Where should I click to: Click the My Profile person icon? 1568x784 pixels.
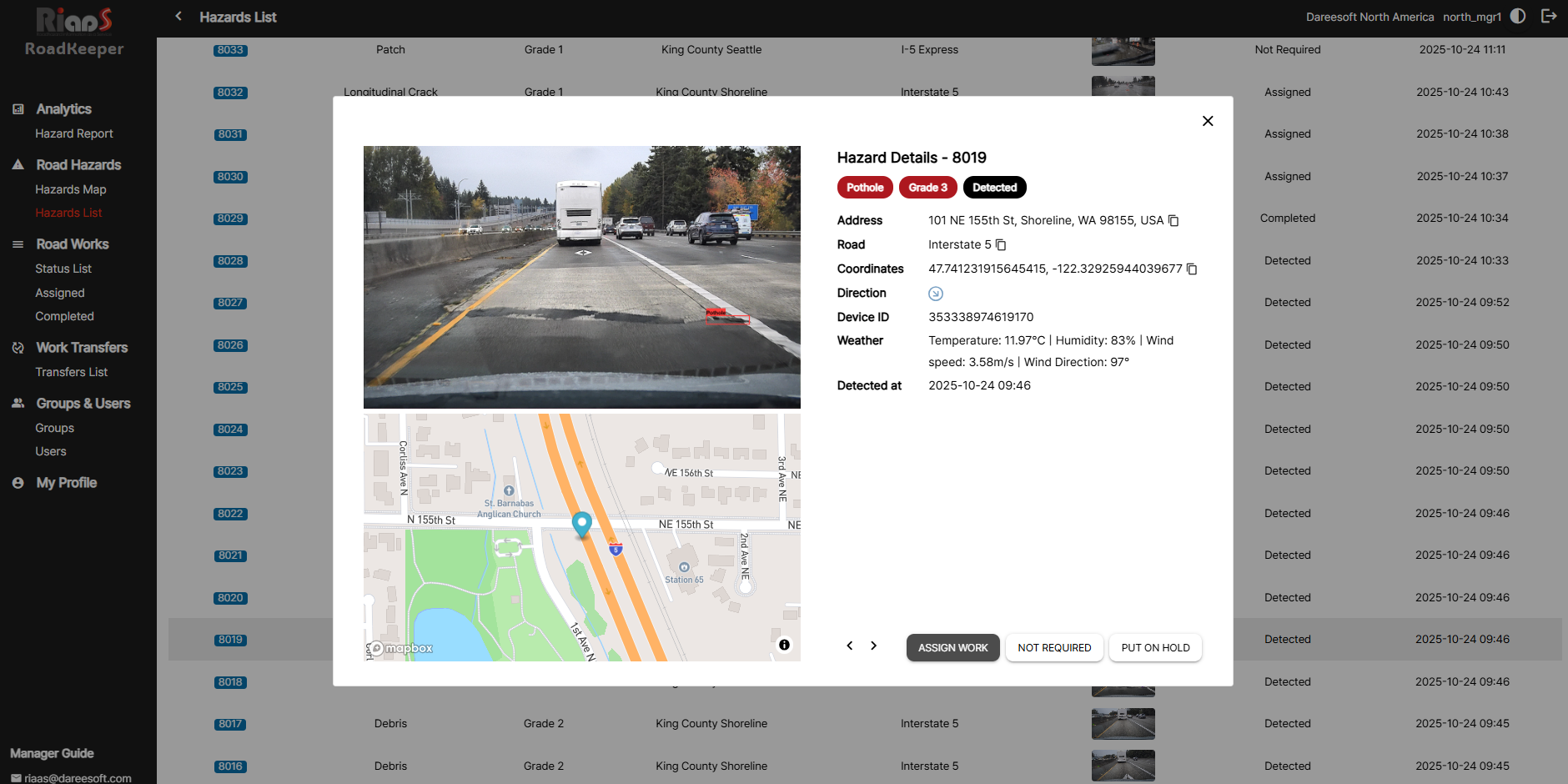tap(18, 482)
